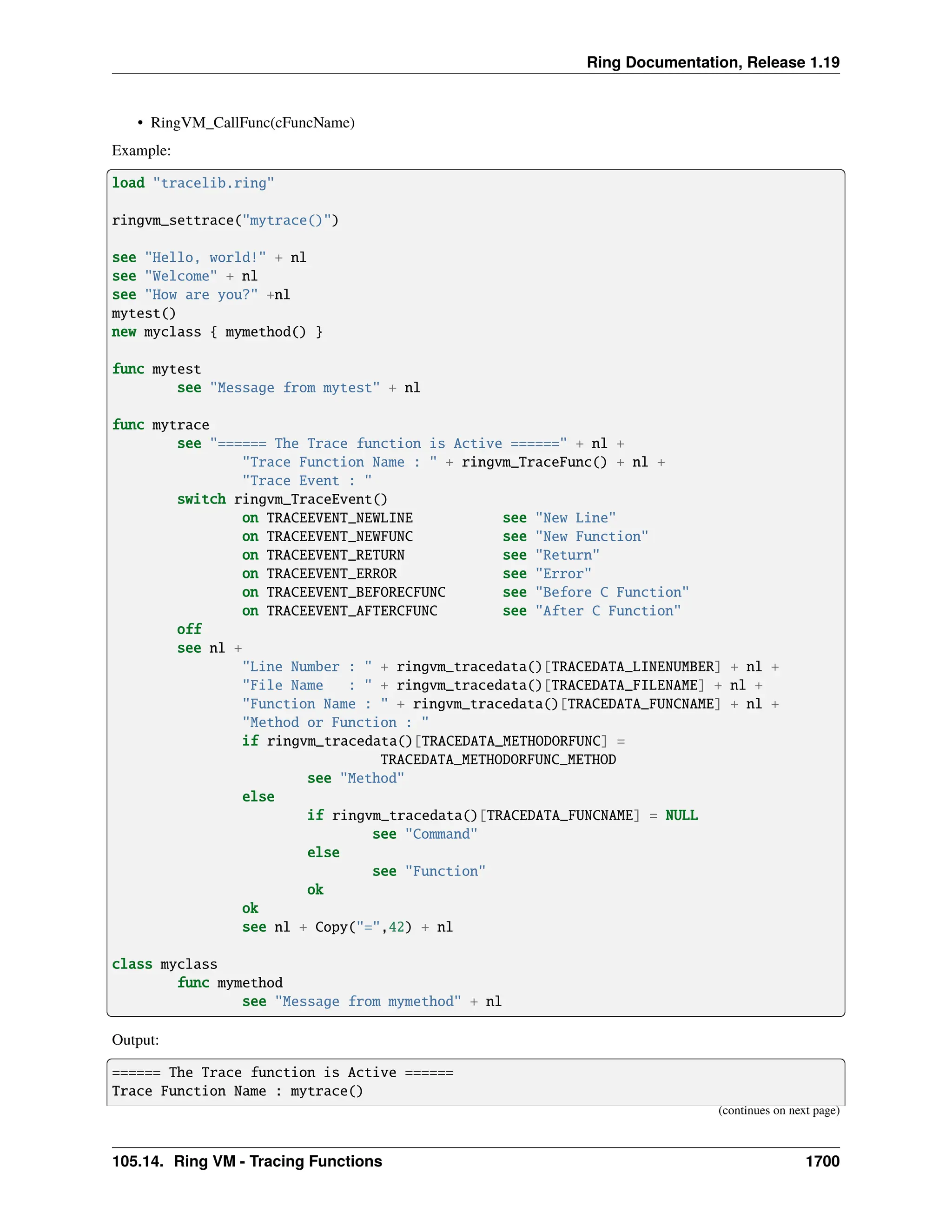Click the code line load "tracelib.ring"

[193, 183]
